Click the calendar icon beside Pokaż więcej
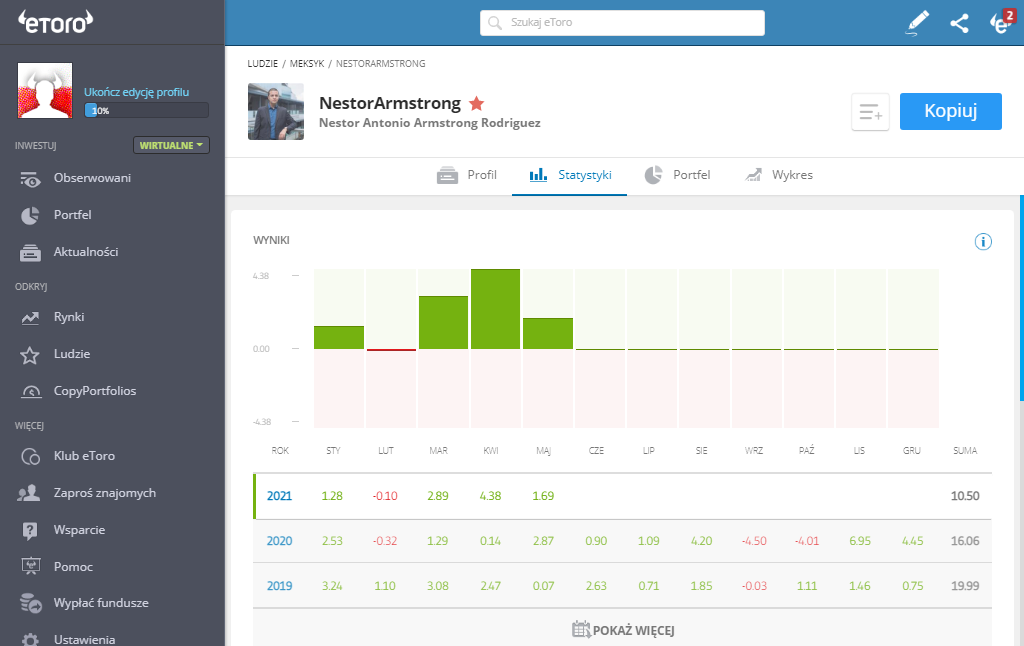Image resolution: width=1024 pixels, height=646 pixels. [581, 630]
